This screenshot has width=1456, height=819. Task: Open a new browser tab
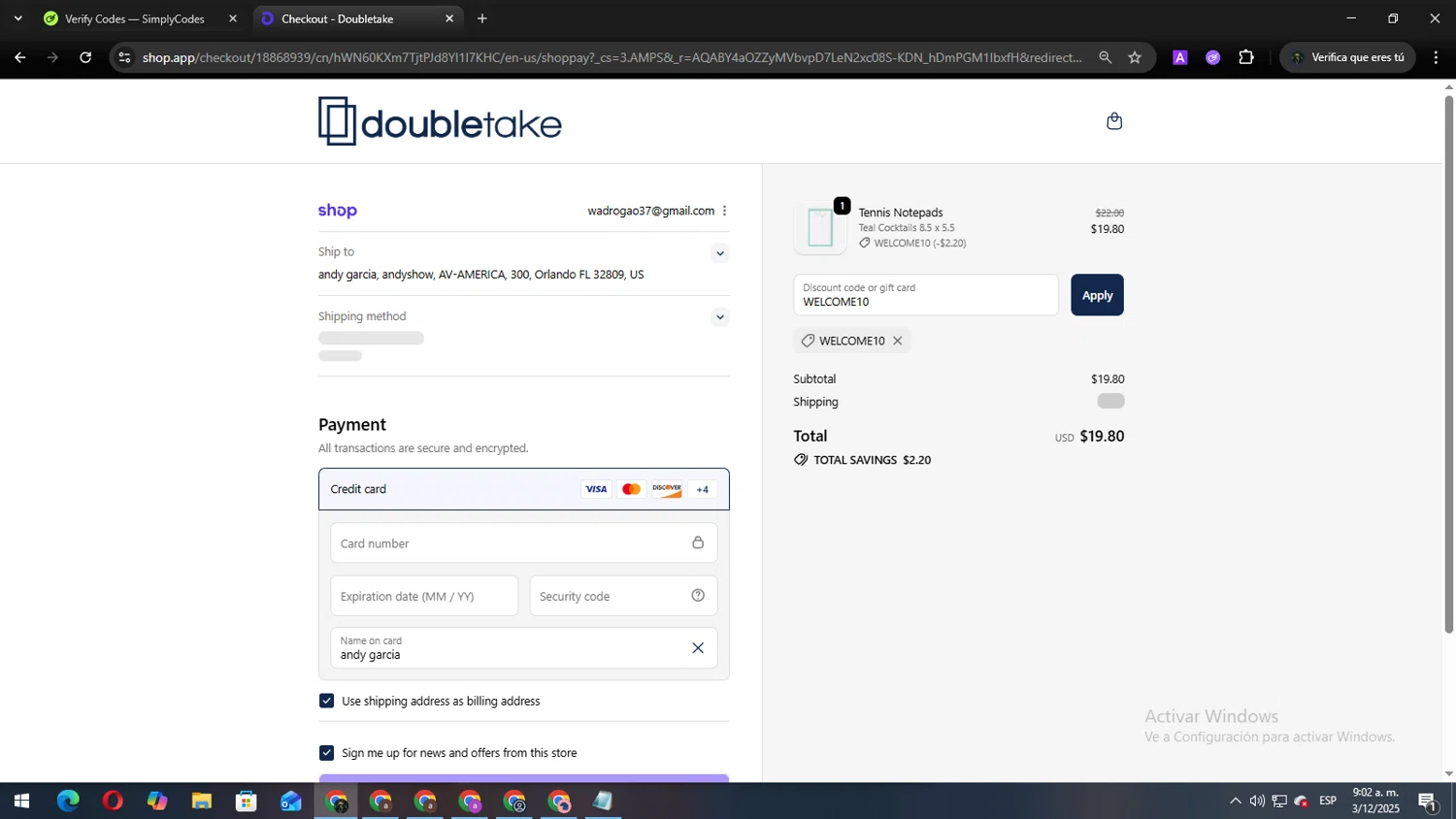pos(482,18)
